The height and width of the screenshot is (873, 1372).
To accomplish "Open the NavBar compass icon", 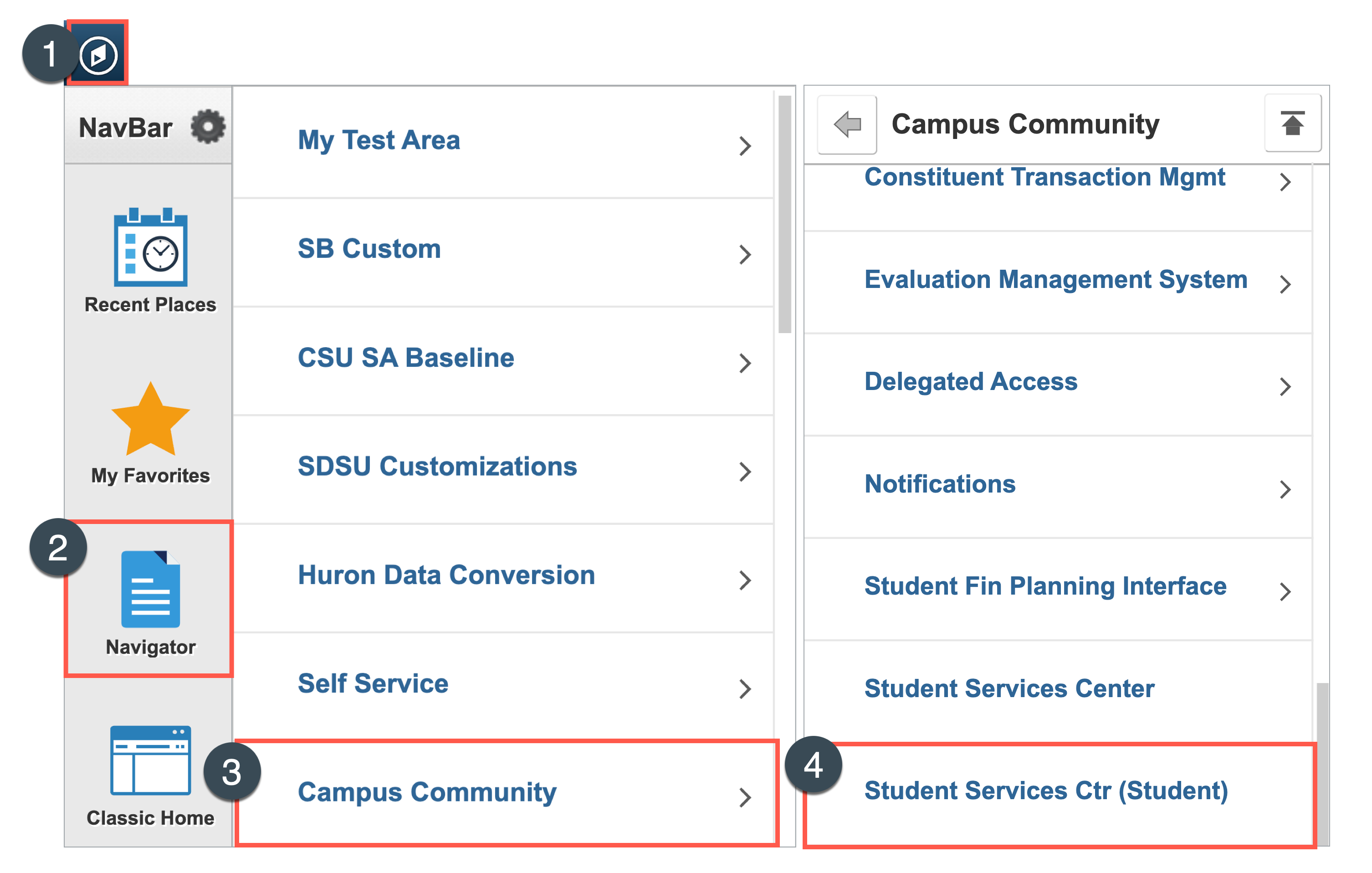I will pos(97,52).
